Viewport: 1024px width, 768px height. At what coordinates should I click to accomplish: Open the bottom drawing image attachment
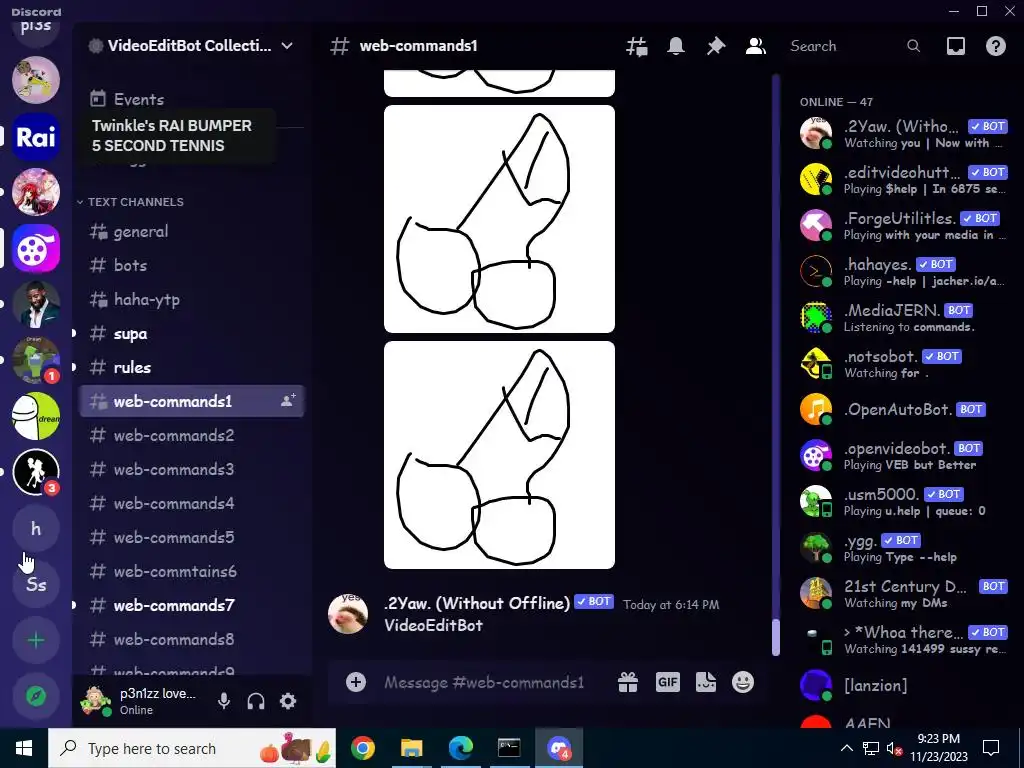[x=500, y=455]
